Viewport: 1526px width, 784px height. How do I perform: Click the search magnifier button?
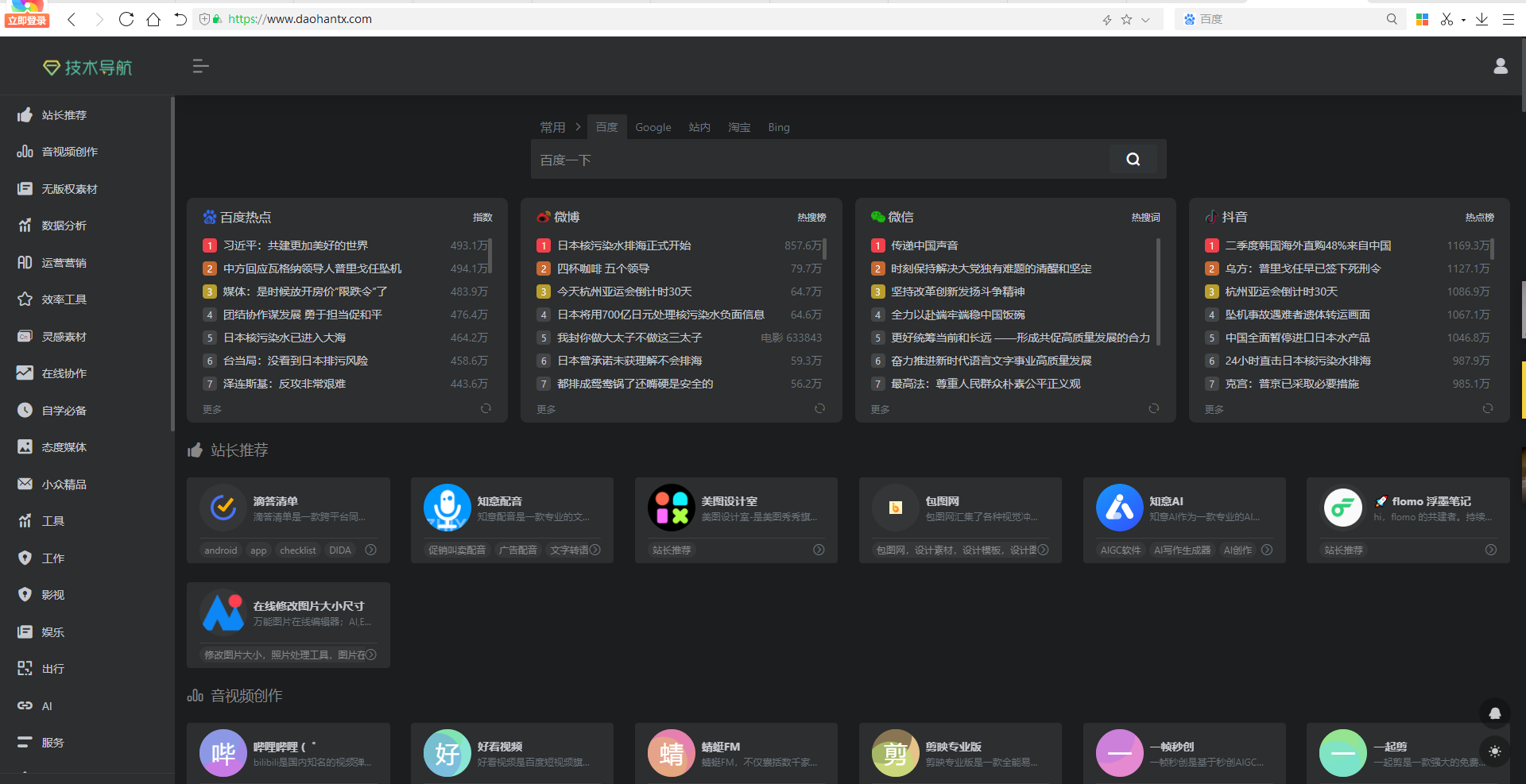(x=1133, y=159)
